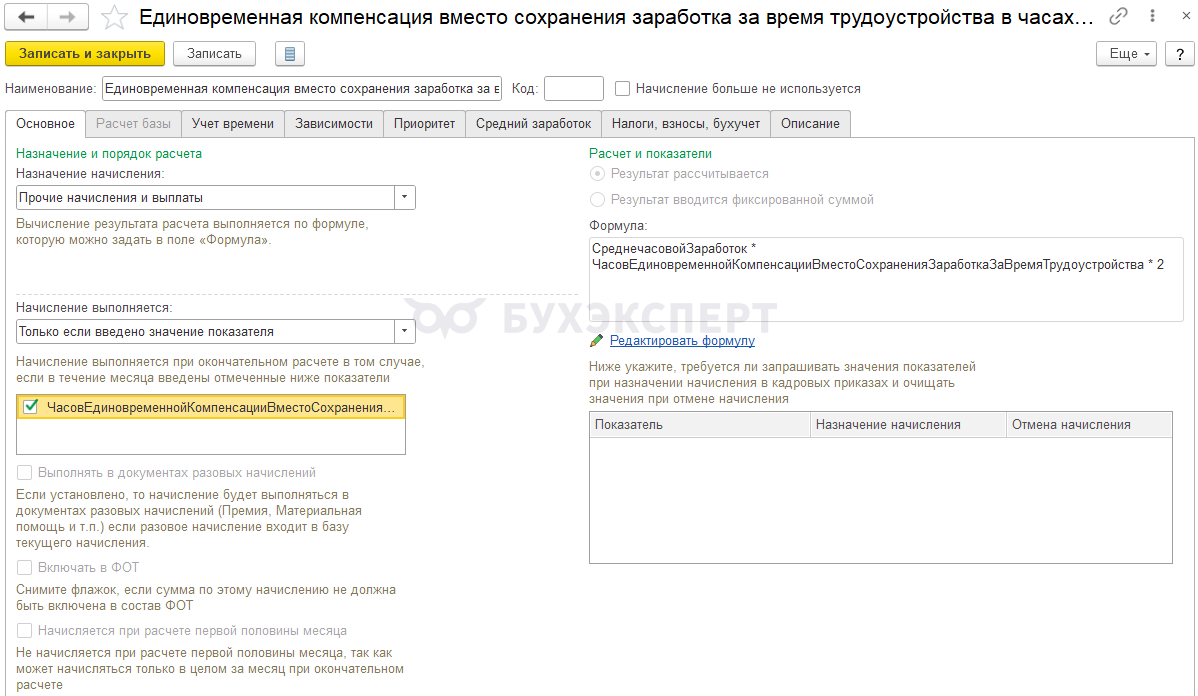Open the Средний заработок tab
Screen dimensions: 1198x696
pos(533,124)
